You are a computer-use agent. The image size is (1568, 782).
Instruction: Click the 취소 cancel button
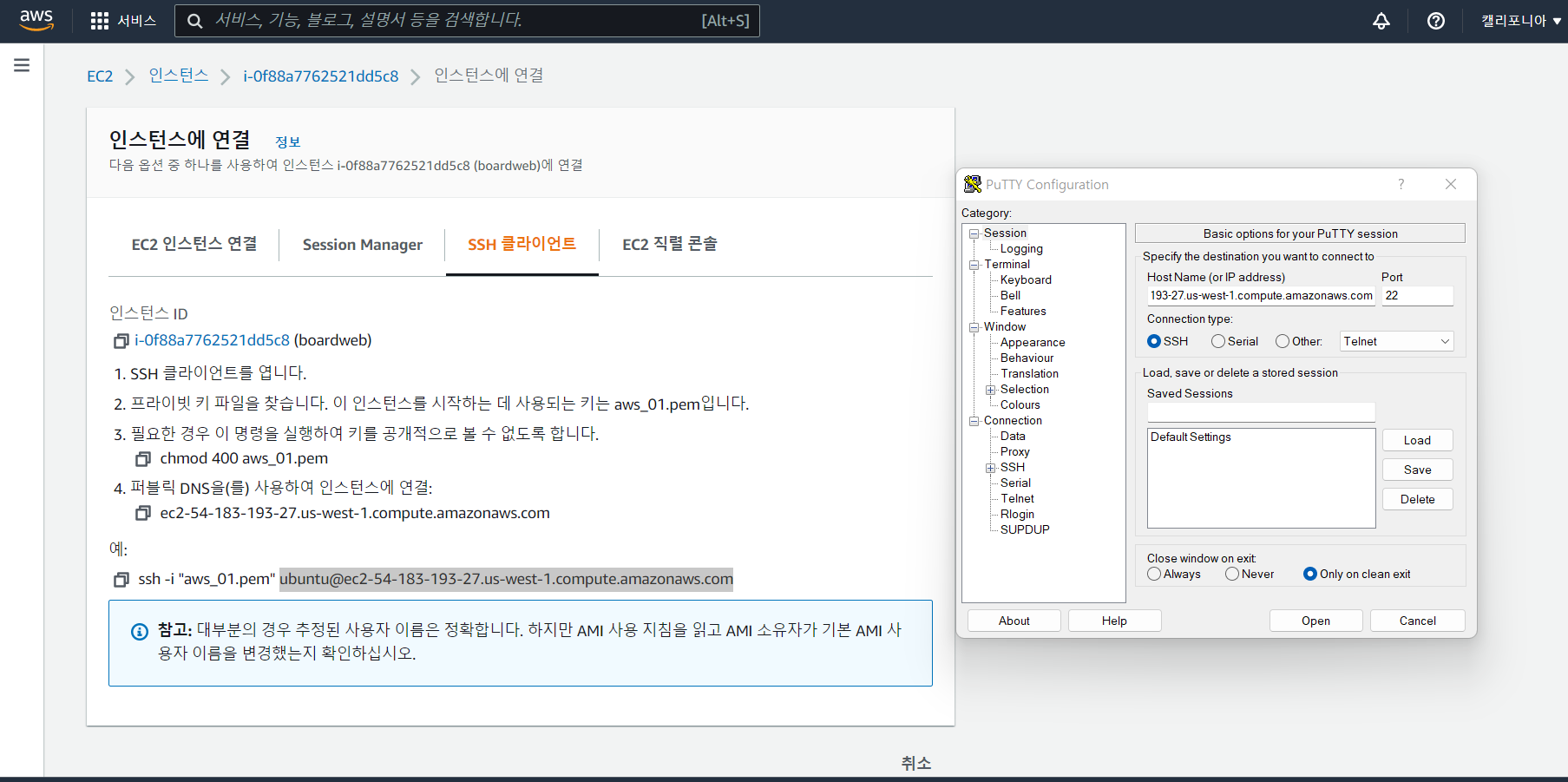pyautogui.click(x=916, y=763)
